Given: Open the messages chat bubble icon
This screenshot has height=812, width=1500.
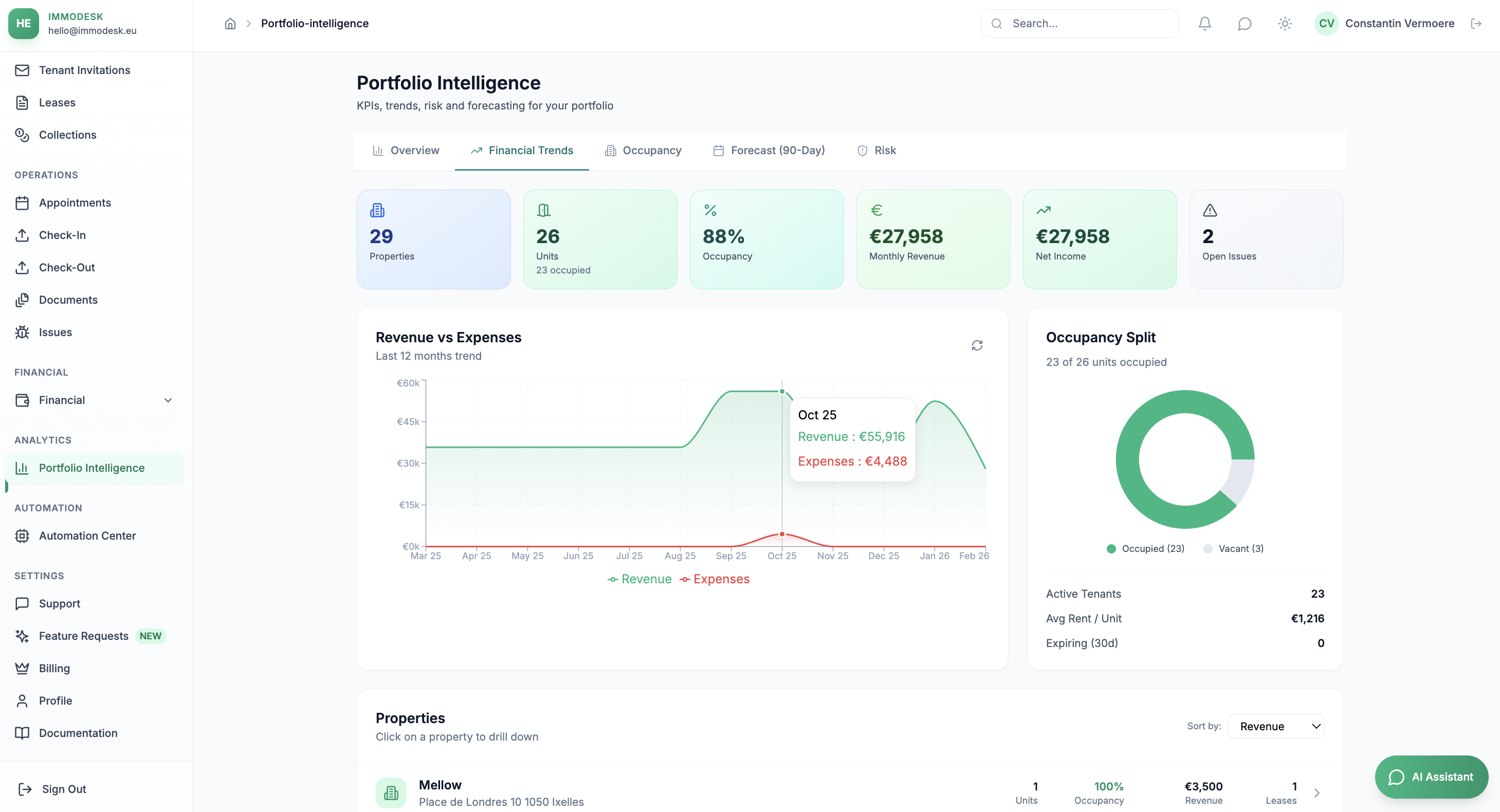Looking at the screenshot, I should click(1245, 23).
